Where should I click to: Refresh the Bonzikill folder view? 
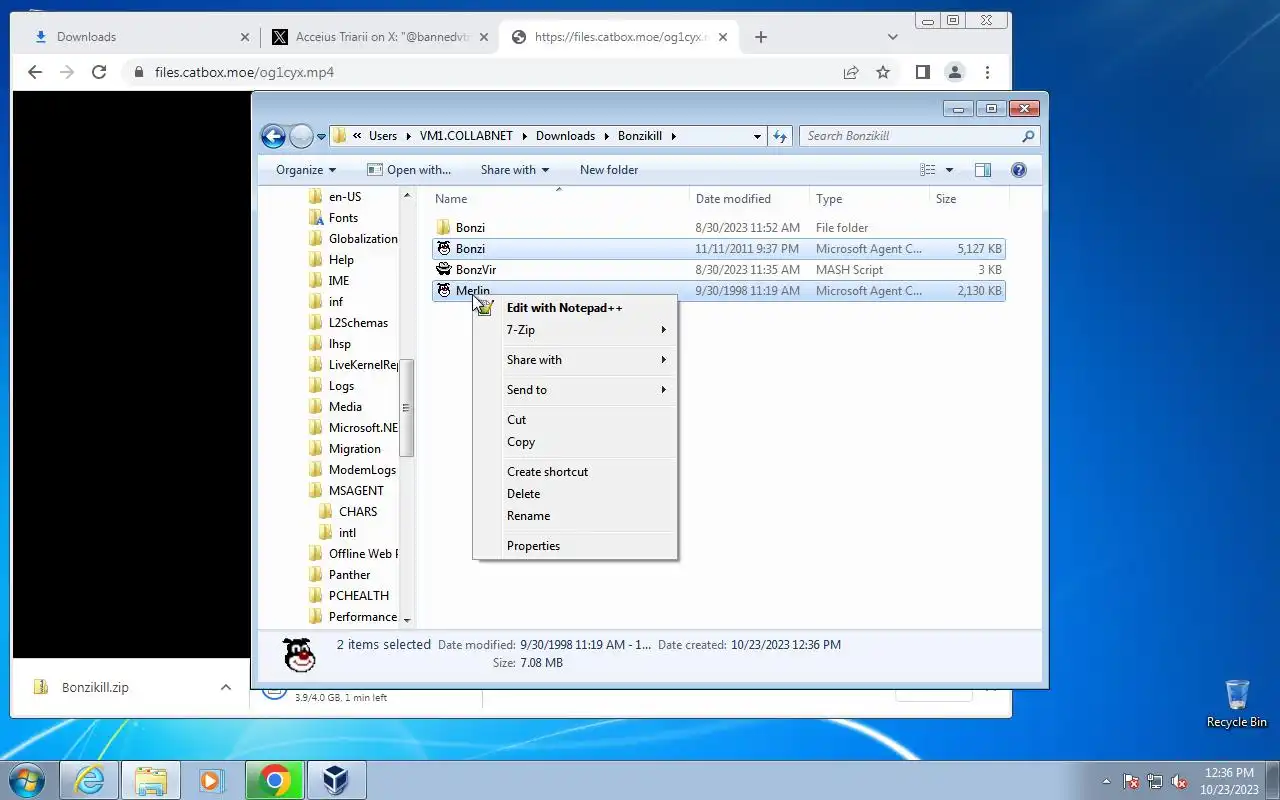click(x=780, y=136)
